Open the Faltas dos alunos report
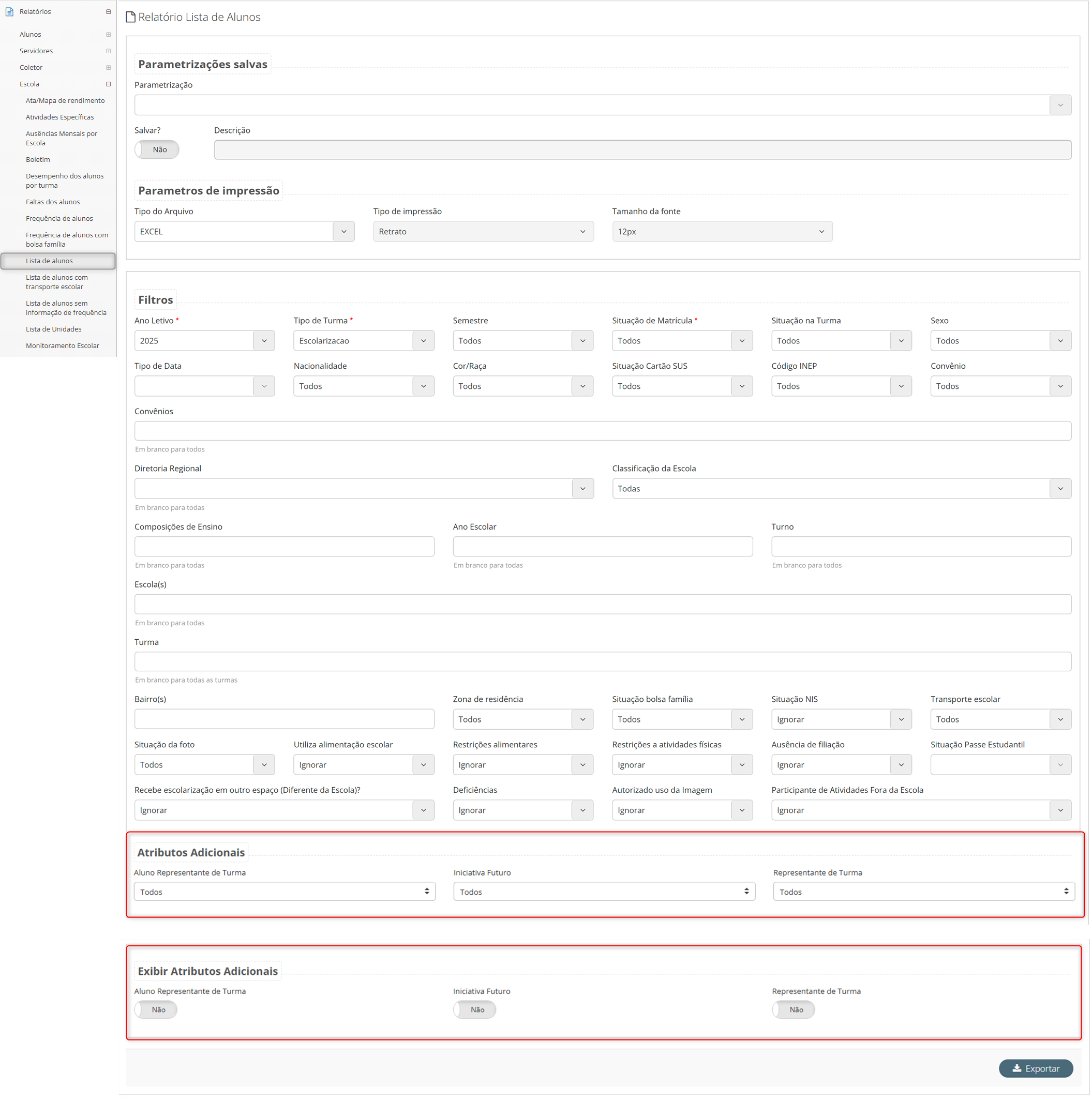The width and height of the screenshot is (1092, 1100). coord(52,202)
